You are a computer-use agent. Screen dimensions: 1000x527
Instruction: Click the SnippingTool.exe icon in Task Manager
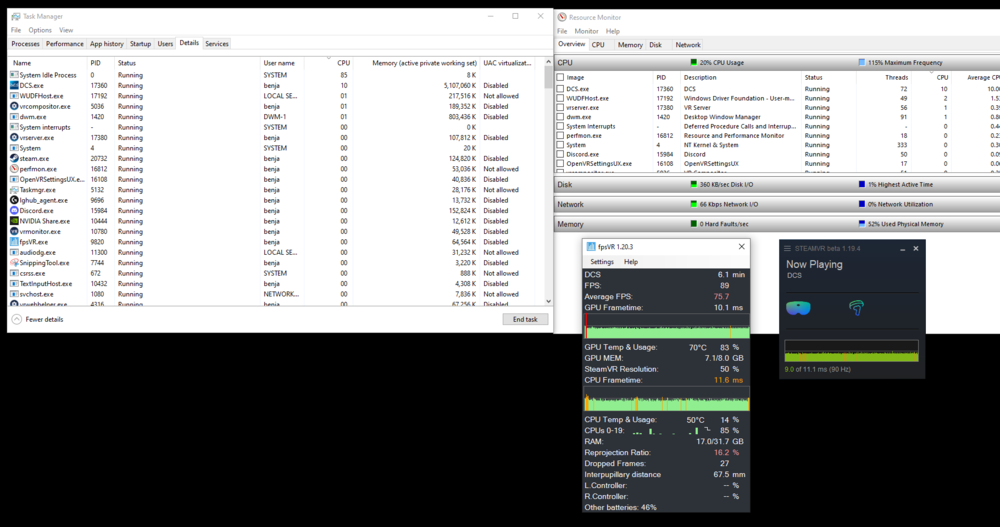point(14,263)
